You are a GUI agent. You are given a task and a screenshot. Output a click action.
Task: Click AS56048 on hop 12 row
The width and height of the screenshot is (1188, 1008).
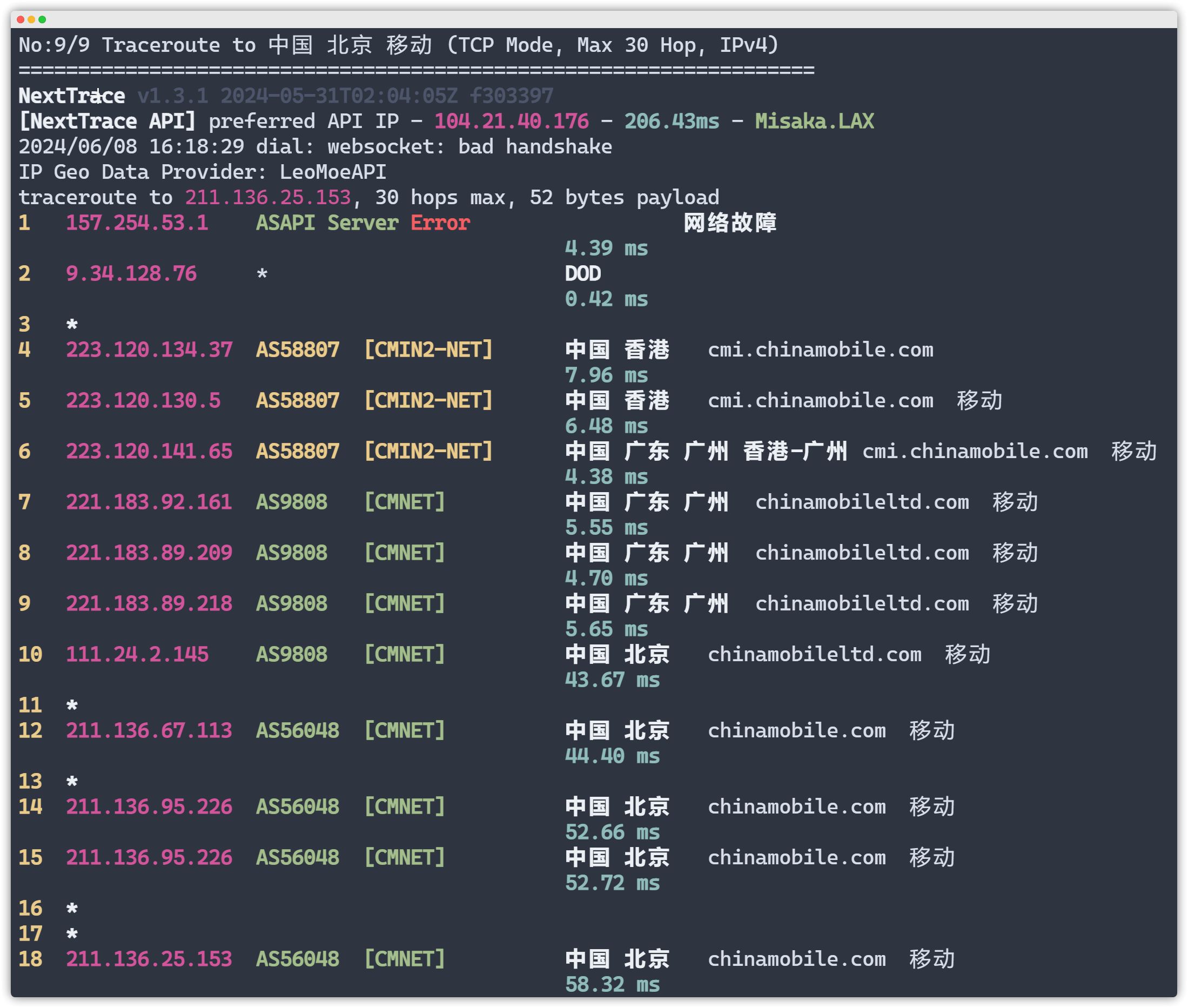point(298,731)
